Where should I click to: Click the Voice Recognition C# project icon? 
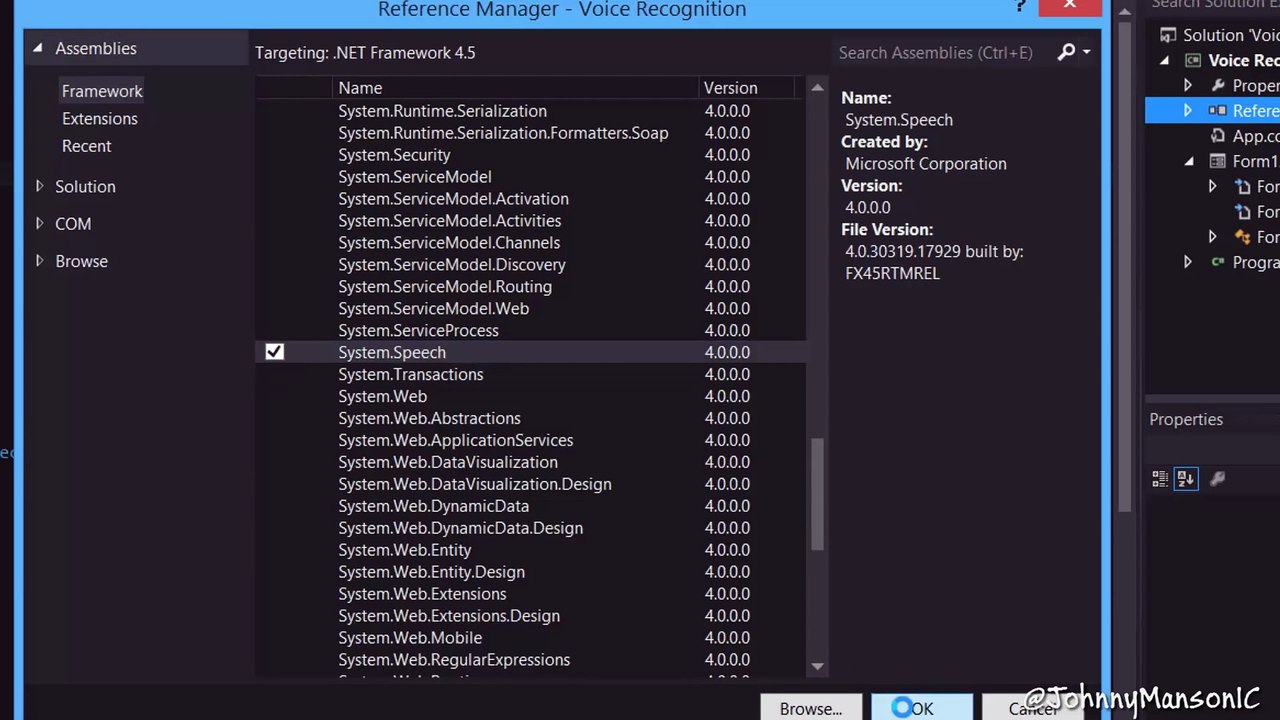click(x=1192, y=61)
